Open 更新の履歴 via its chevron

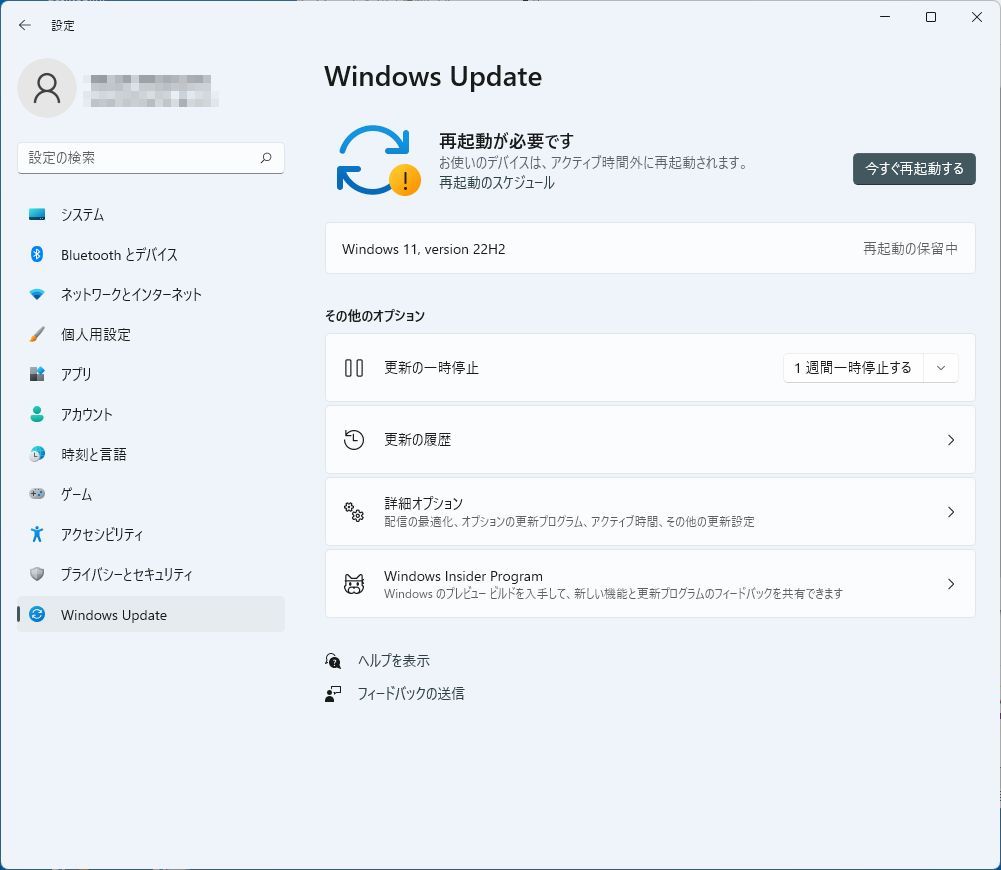click(x=950, y=439)
